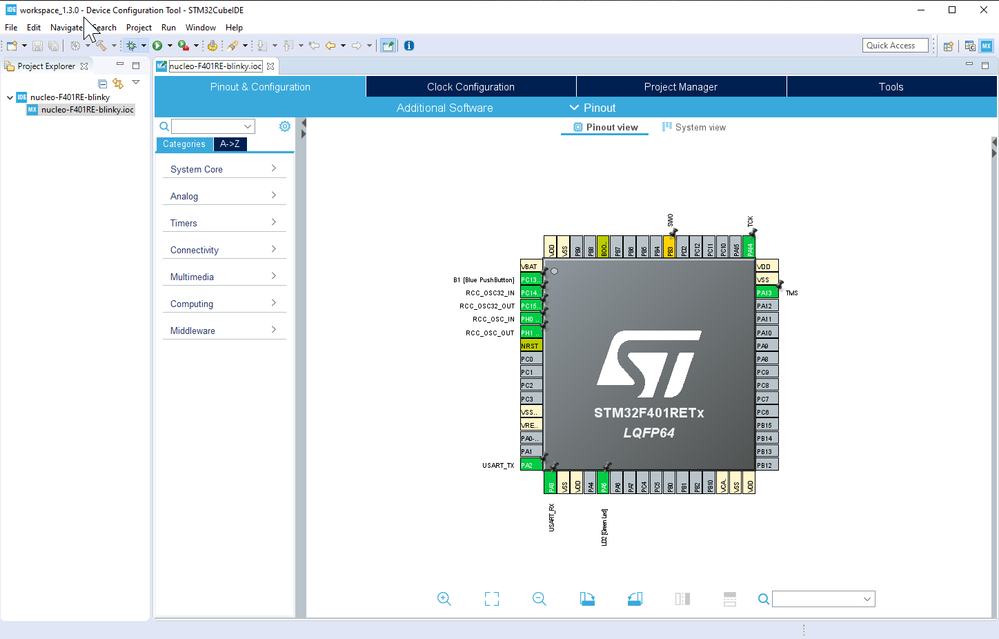Switch to the Project Manager tab
Viewport: 999px width, 639px height.
tap(681, 87)
